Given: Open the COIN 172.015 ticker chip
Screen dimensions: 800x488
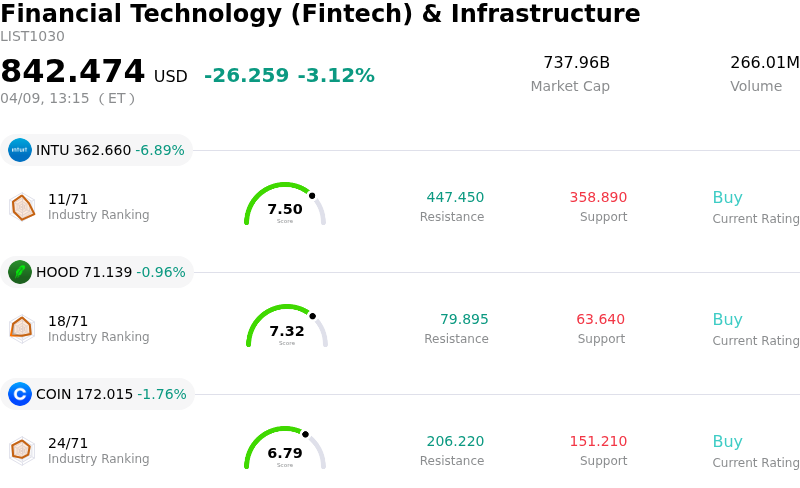Looking at the screenshot, I should [97, 394].
